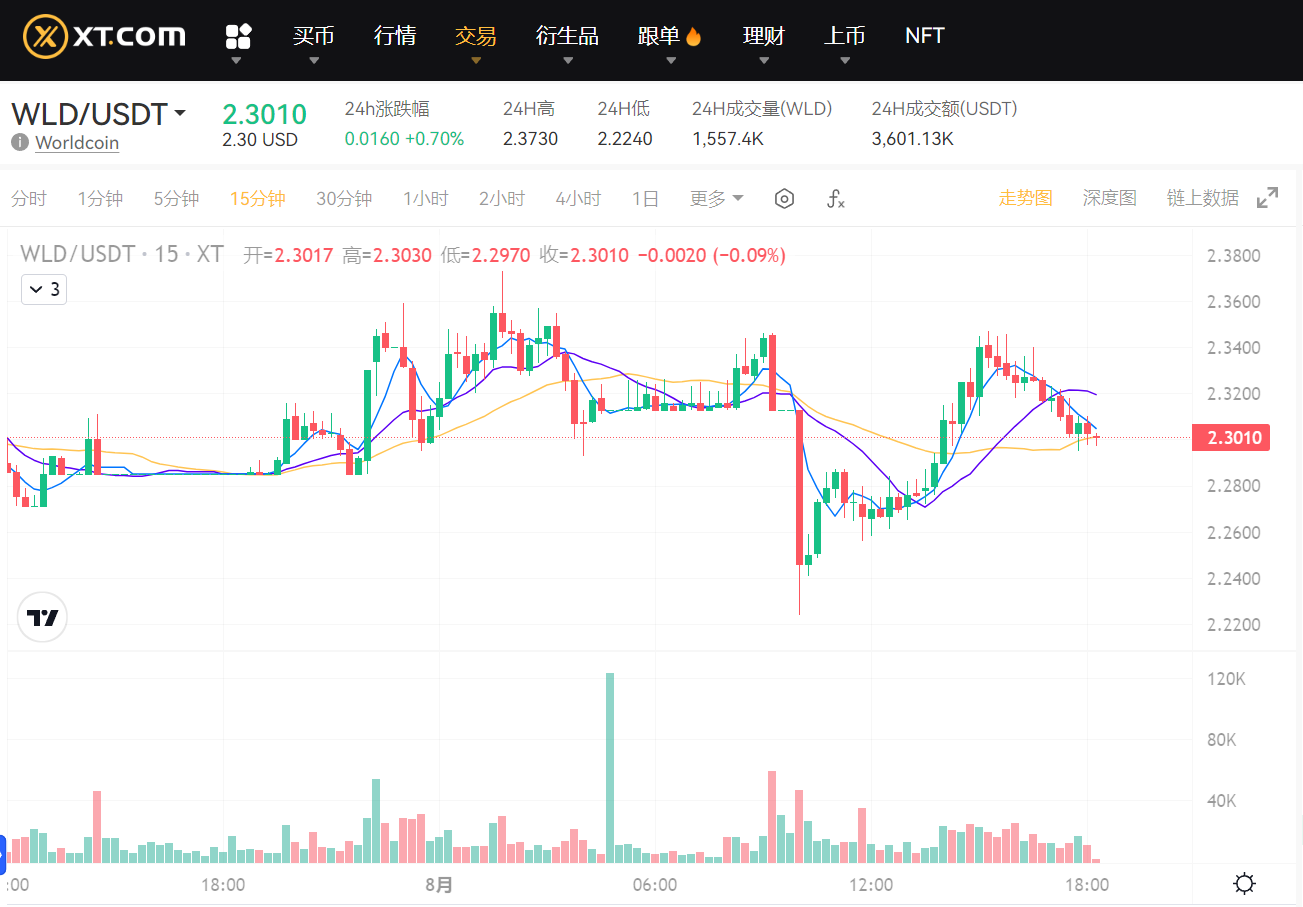Select the 4小时 timeframe
This screenshot has height=907, width=1303.
[x=578, y=199]
